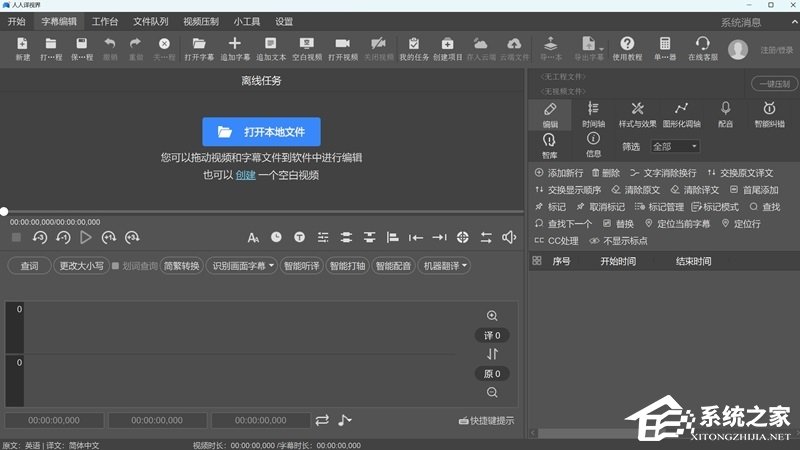Open the 视频压制 tab
This screenshot has width=800, height=450.
click(x=201, y=21)
